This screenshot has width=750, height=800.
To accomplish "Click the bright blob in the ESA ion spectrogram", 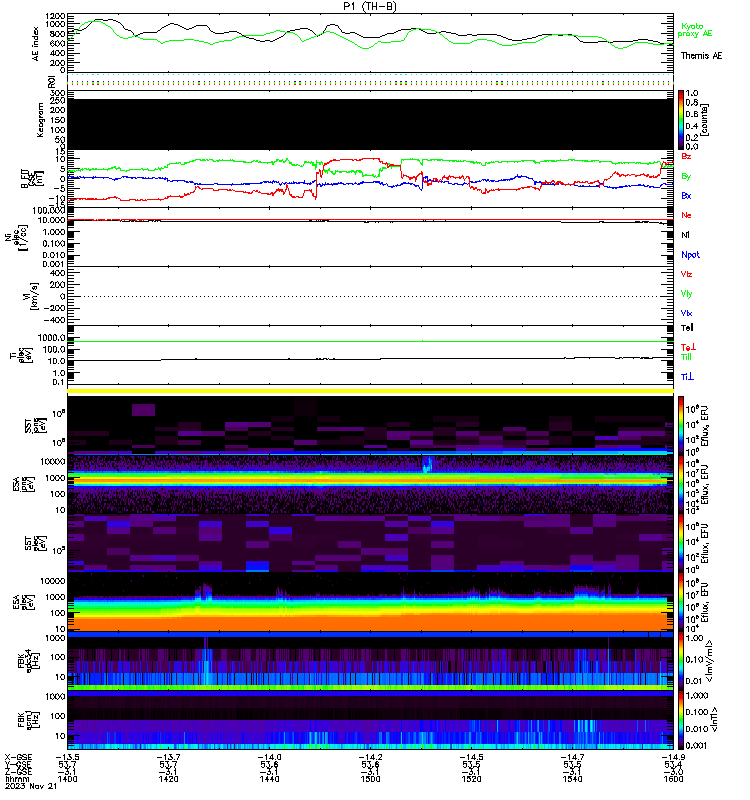I will (x=427, y=464).
